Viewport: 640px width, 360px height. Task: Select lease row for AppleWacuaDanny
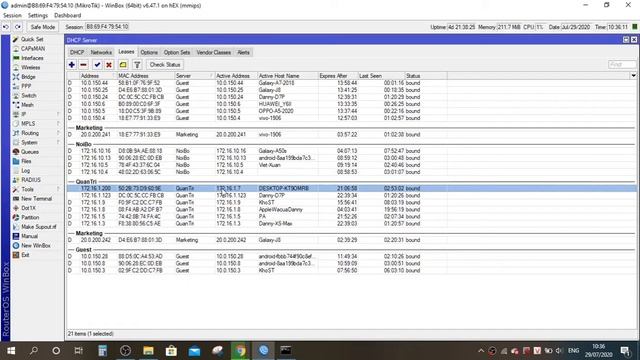coord(351,210)
